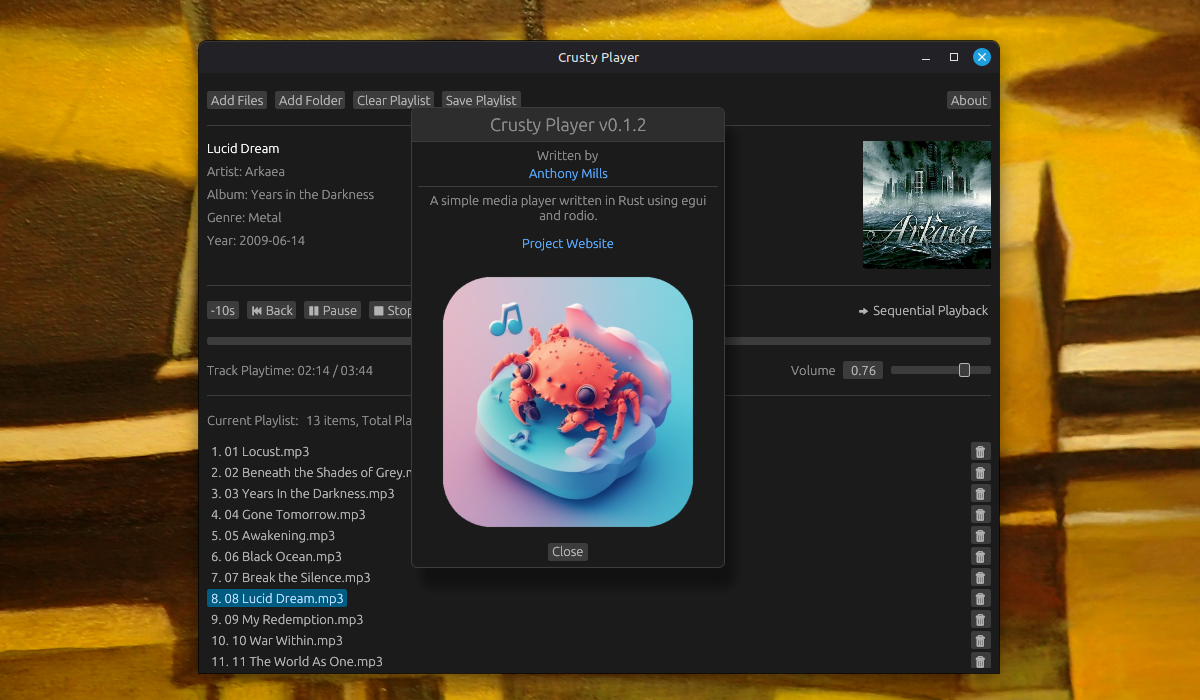The width and height of the screenshot is (1200, 700).
Task: Click the volume value field 0.76
Action: (x=862, y=371)
